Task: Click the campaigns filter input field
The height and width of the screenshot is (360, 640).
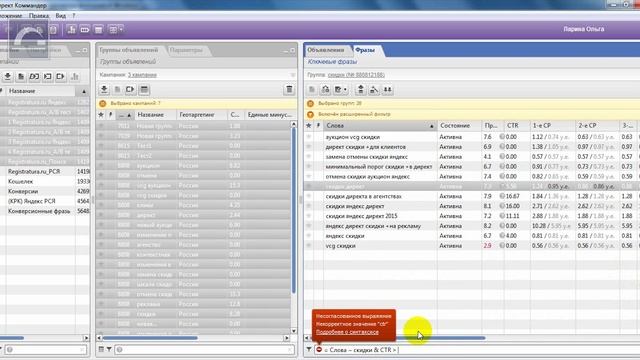Action: click(x=46, y=350)
